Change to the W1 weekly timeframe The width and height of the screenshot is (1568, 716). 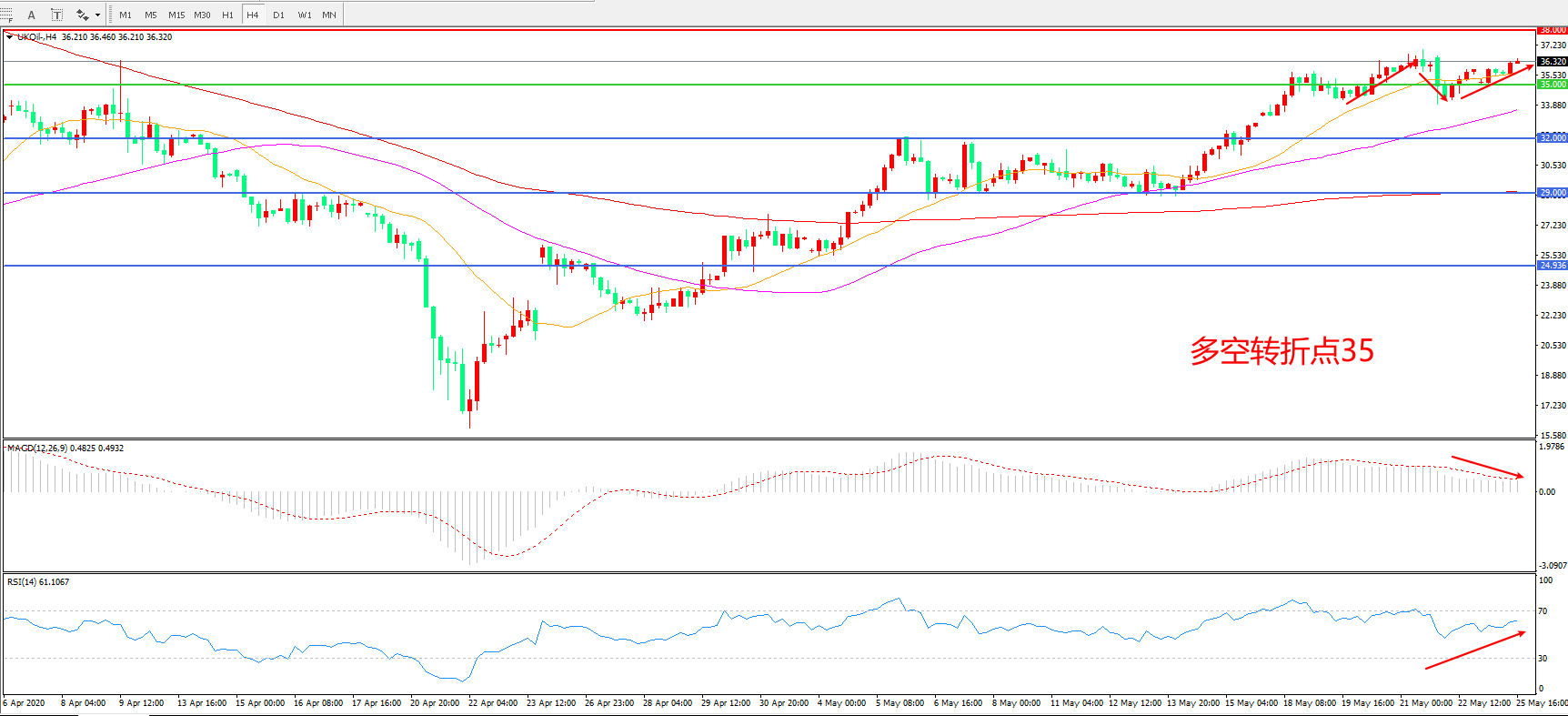point(304,15)
